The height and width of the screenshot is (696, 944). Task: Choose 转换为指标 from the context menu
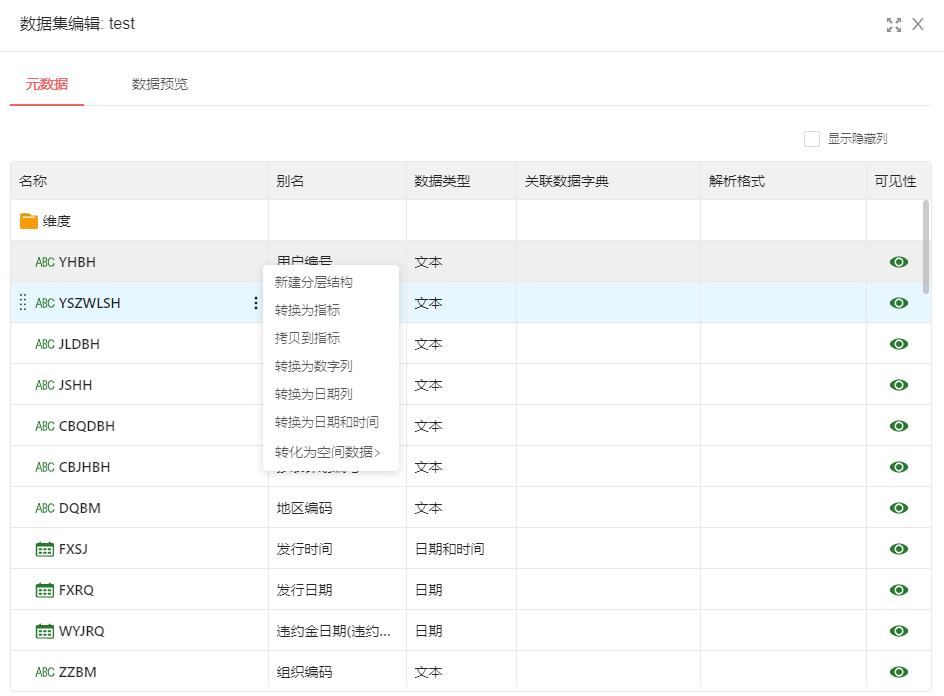pyautogui.click(x=307, y=310)
